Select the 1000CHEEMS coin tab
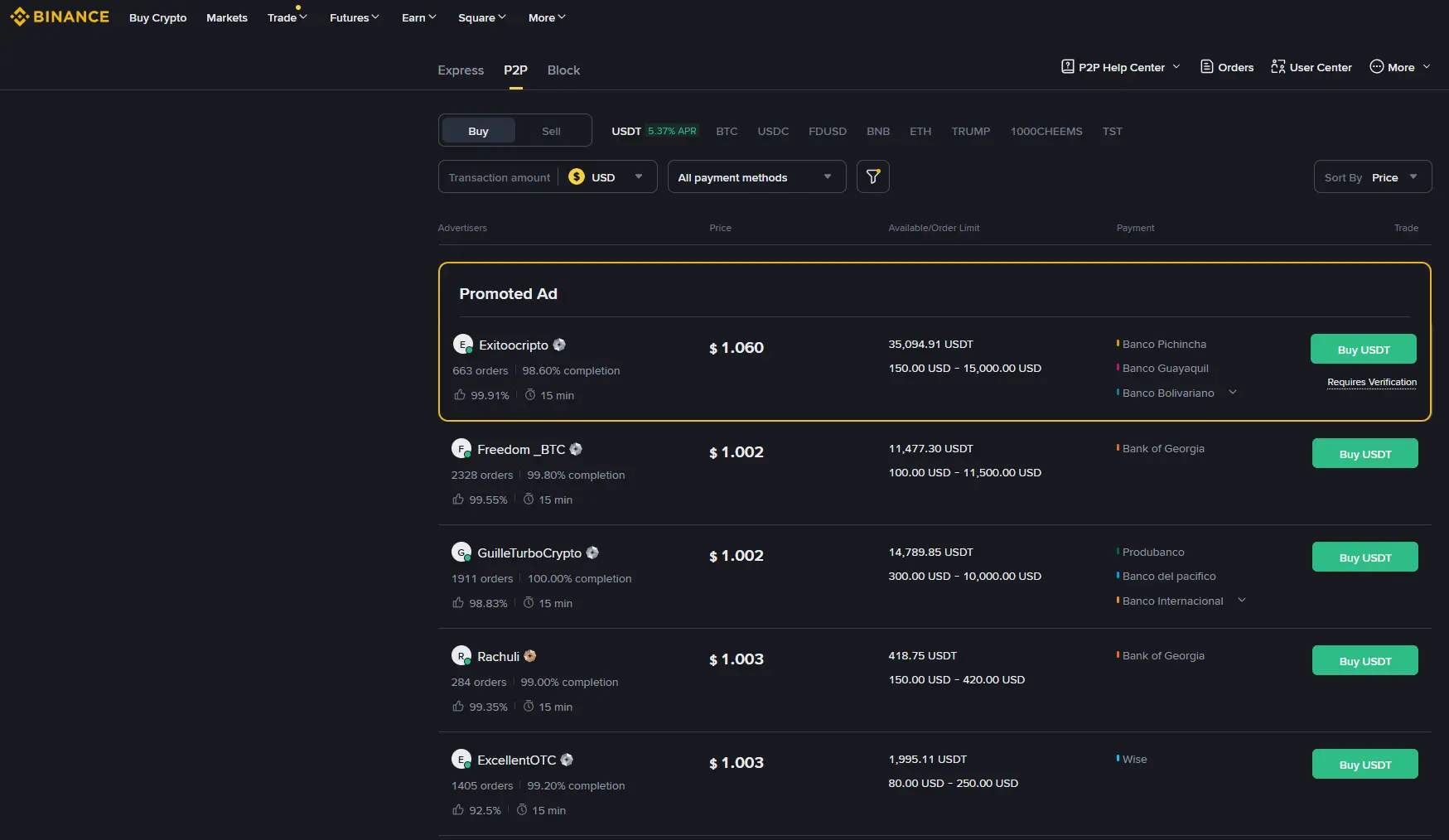This screenshot has width=1449, height=840. coord(1046,131)
